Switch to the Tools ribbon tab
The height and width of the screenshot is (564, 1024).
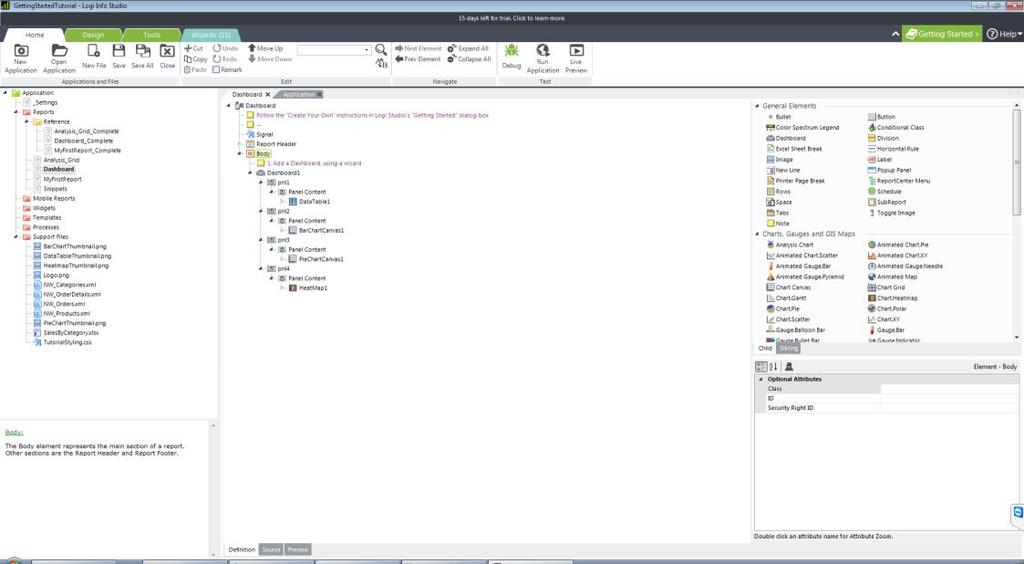tap(152, 35)
